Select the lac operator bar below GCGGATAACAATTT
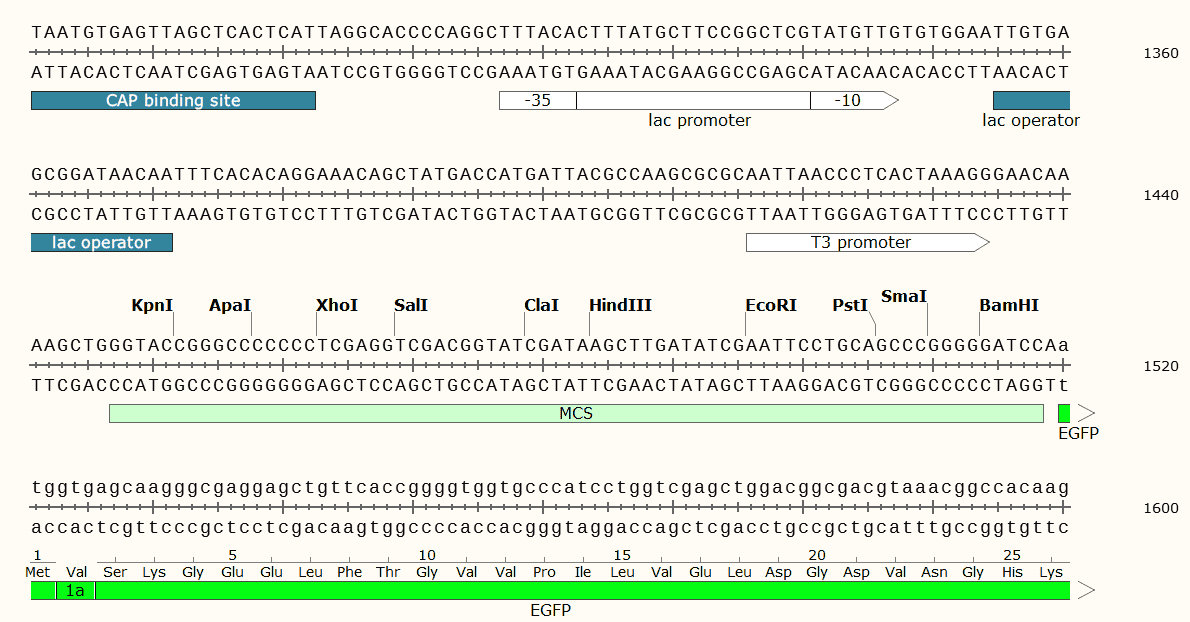1190x622 pixels. pyautogui.click(x=102, y=242)
